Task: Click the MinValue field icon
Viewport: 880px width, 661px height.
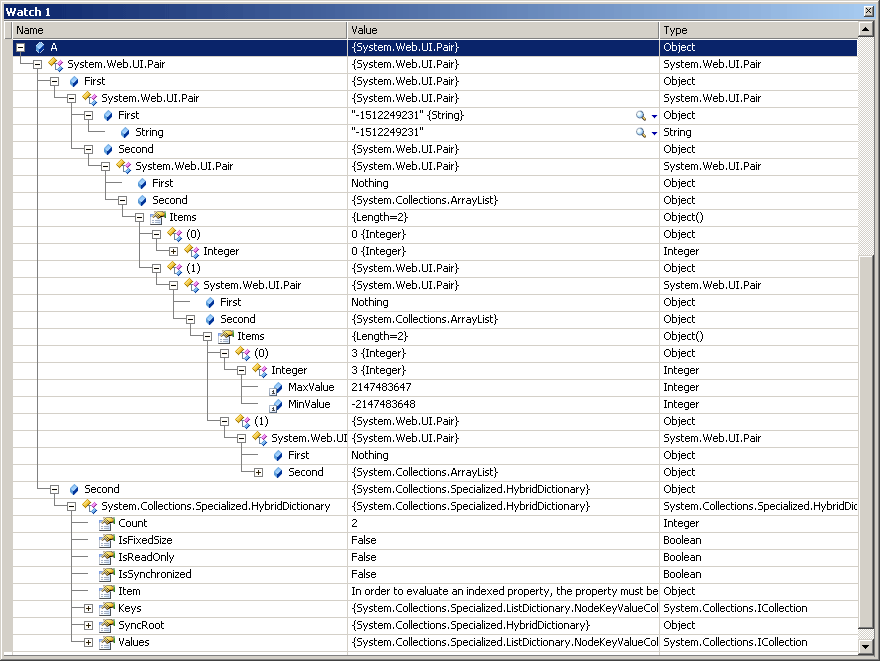Action: 276,404
